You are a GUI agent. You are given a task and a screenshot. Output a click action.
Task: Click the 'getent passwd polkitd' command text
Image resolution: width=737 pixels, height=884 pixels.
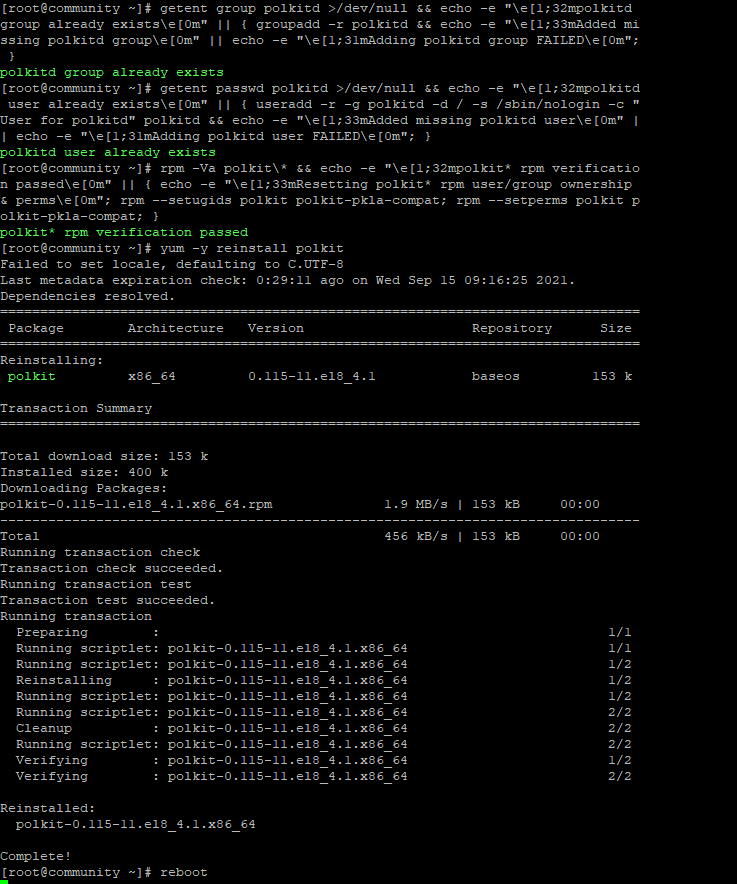point(244,89)
